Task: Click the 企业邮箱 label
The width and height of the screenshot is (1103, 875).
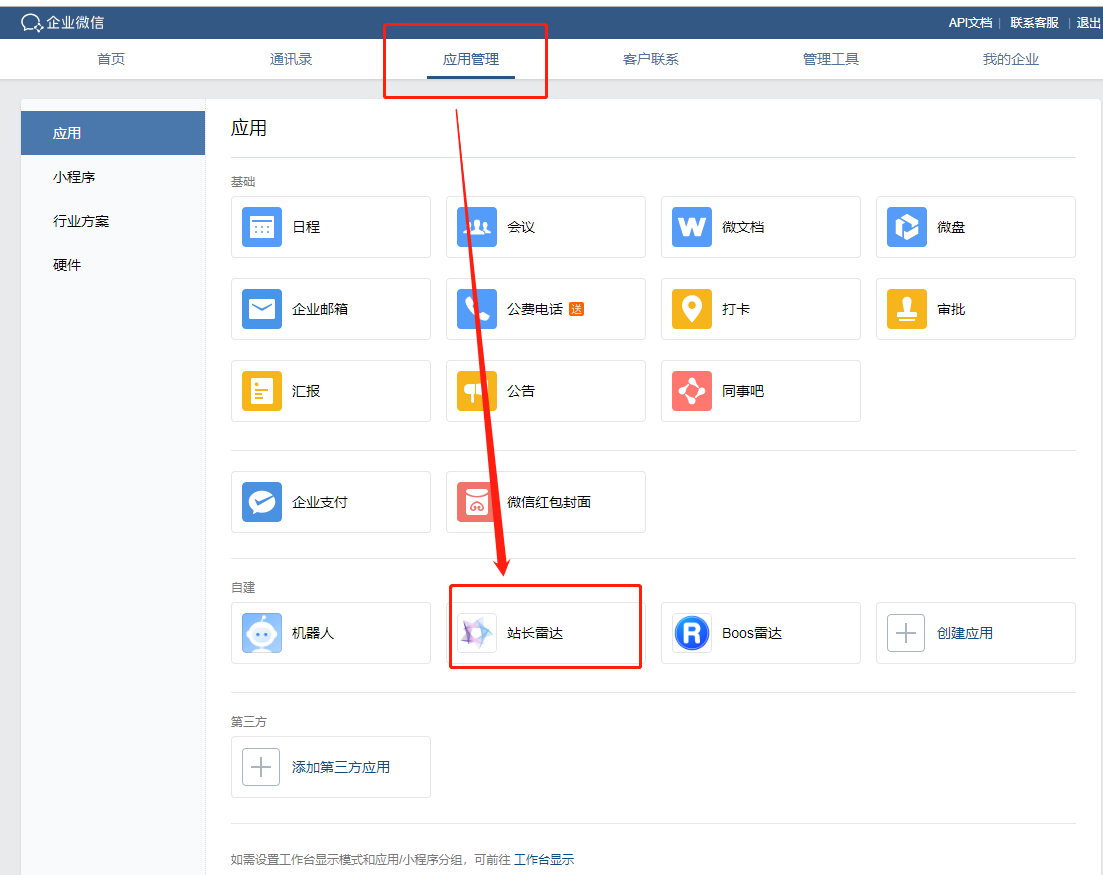Action: pyautogui.click(x=319, y=309)
